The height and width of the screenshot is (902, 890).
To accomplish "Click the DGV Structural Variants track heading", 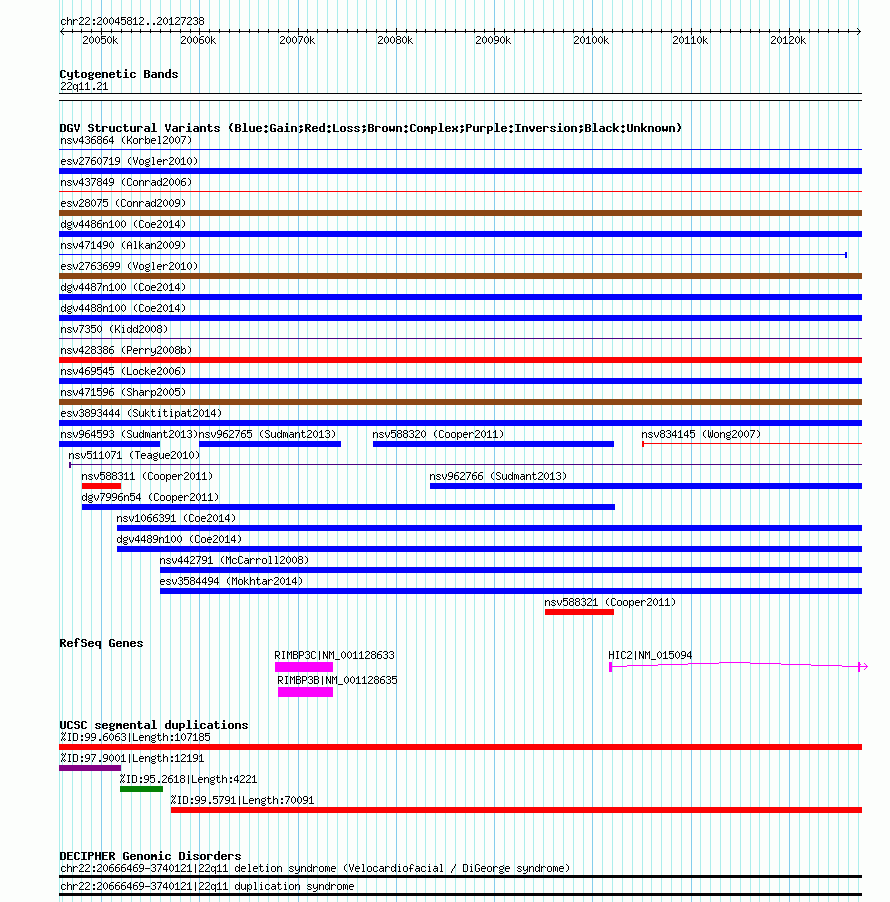I will coord(370,128).
